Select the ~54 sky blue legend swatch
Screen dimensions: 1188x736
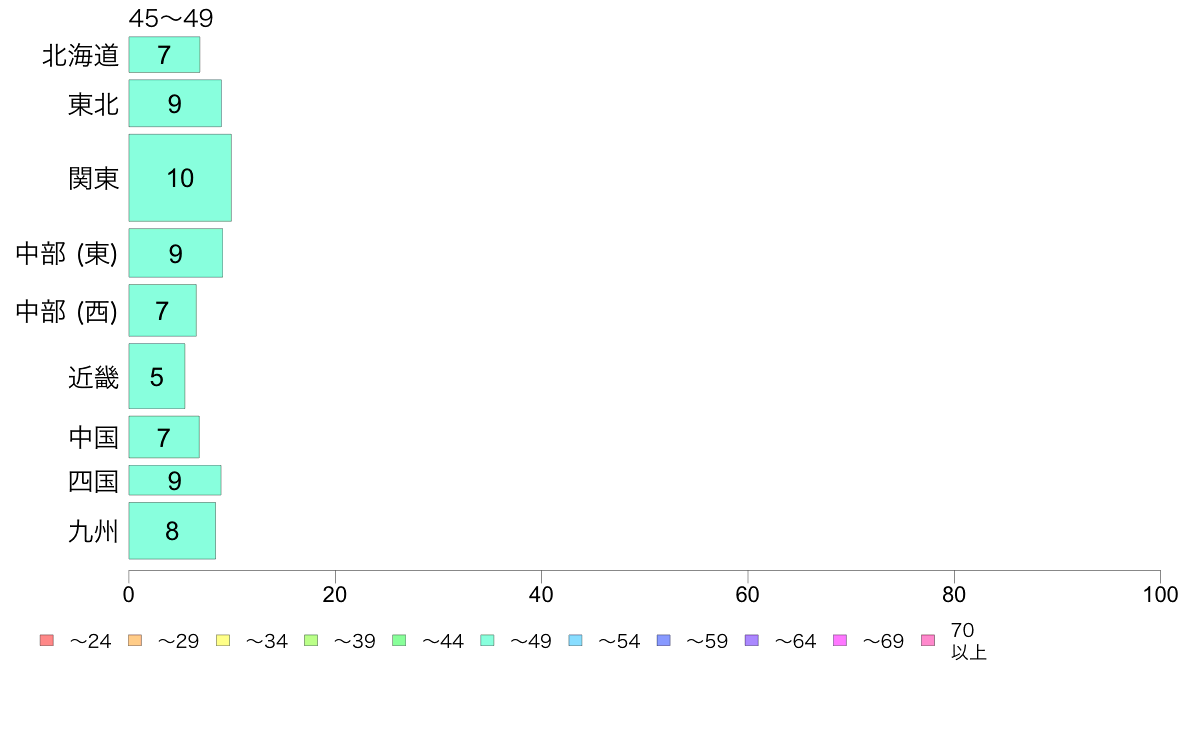coord(575,640)
